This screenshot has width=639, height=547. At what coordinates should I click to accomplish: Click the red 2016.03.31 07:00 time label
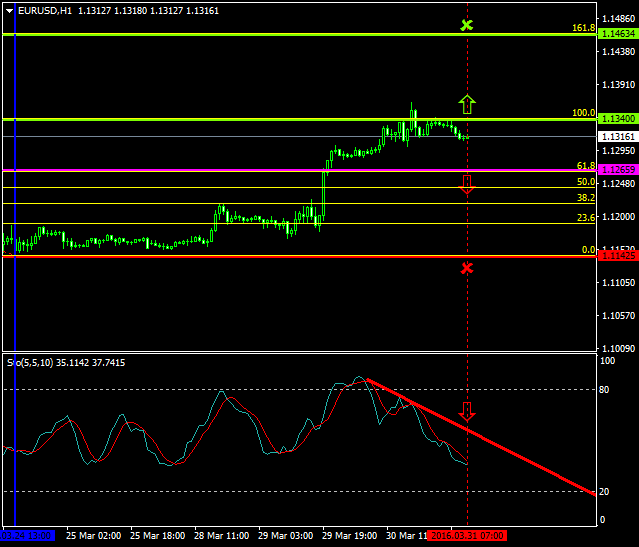click(x=467, y=536)
